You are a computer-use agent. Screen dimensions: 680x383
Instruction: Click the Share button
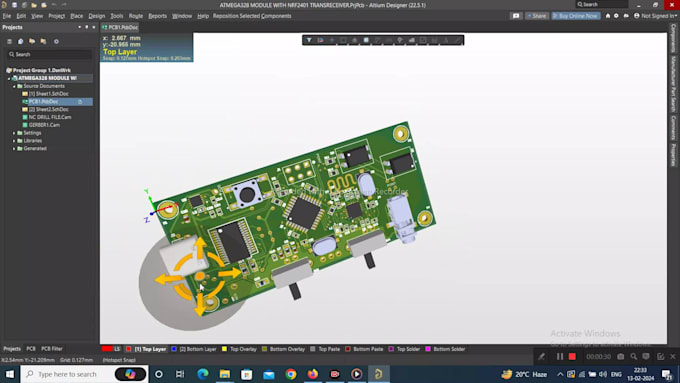(x=537, y=16)
